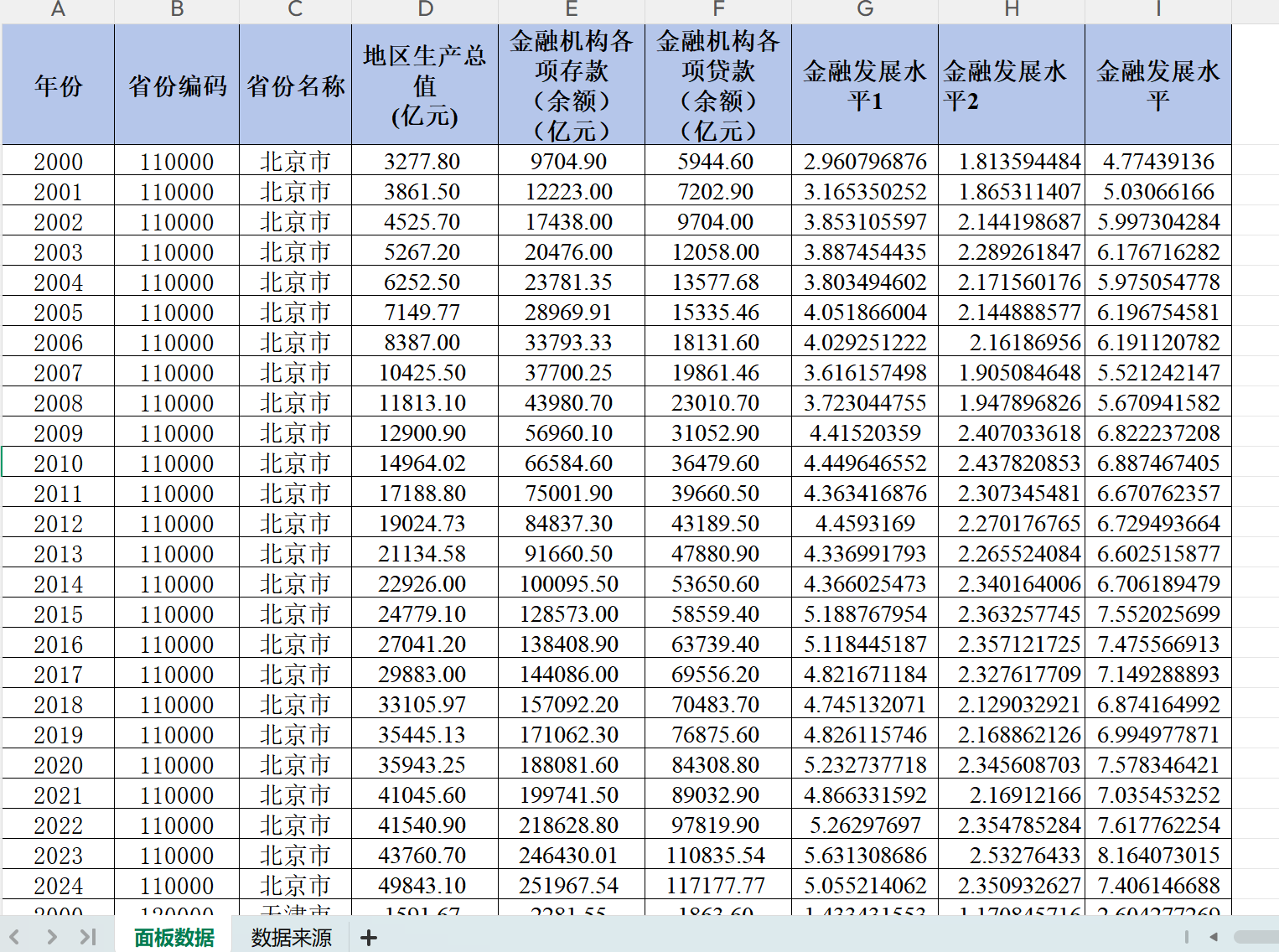Select the last column's 金融发展水平 header cell
This screenshot has height=952, width=1279.
(1158, 85)
